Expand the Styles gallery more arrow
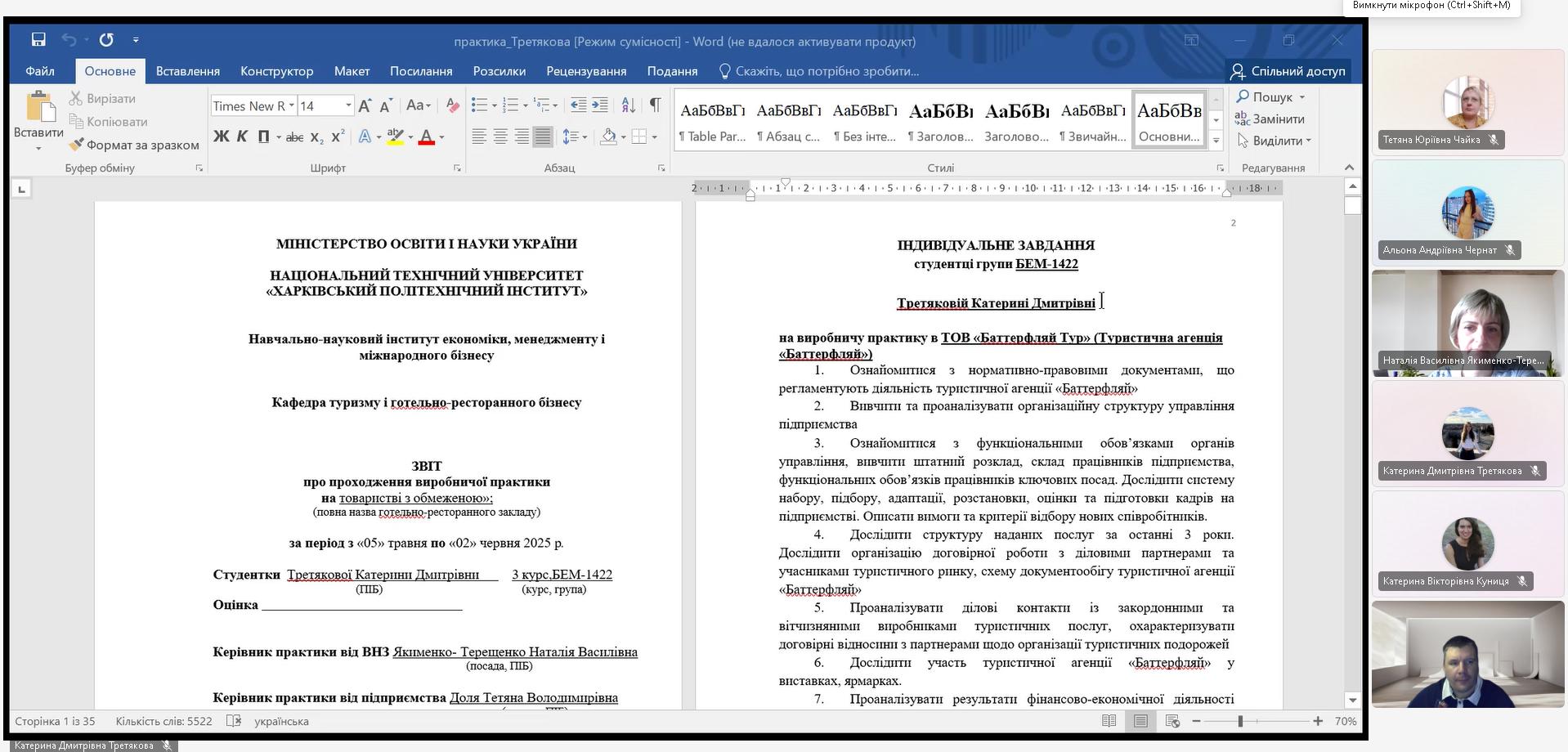The image size is (1568, 752). (x=1216, y=141)
